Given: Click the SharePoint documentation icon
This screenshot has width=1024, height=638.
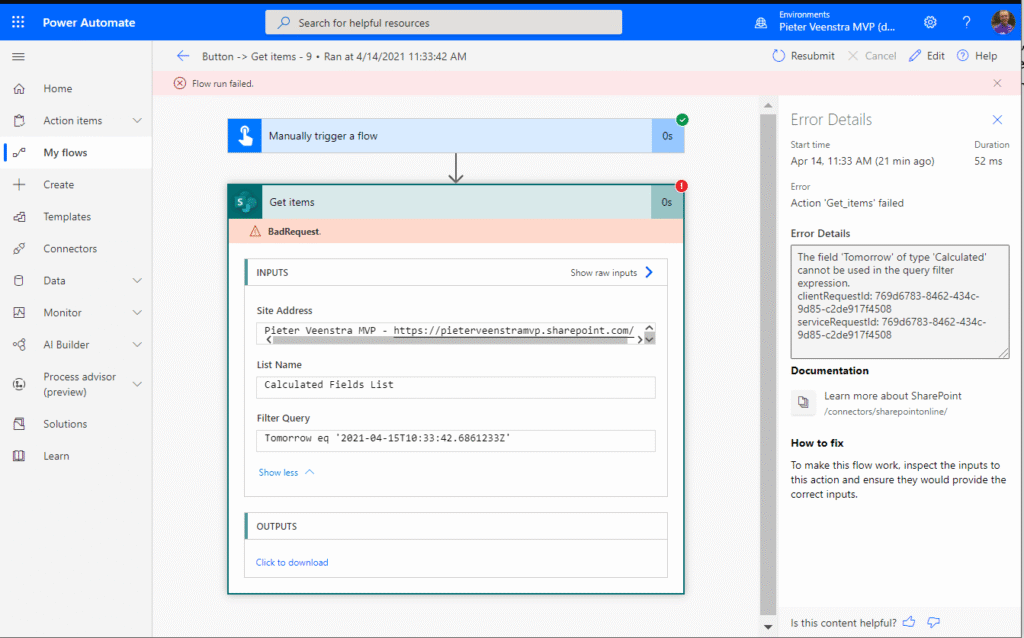Looking at the screenshot, I should coord(803,402).
